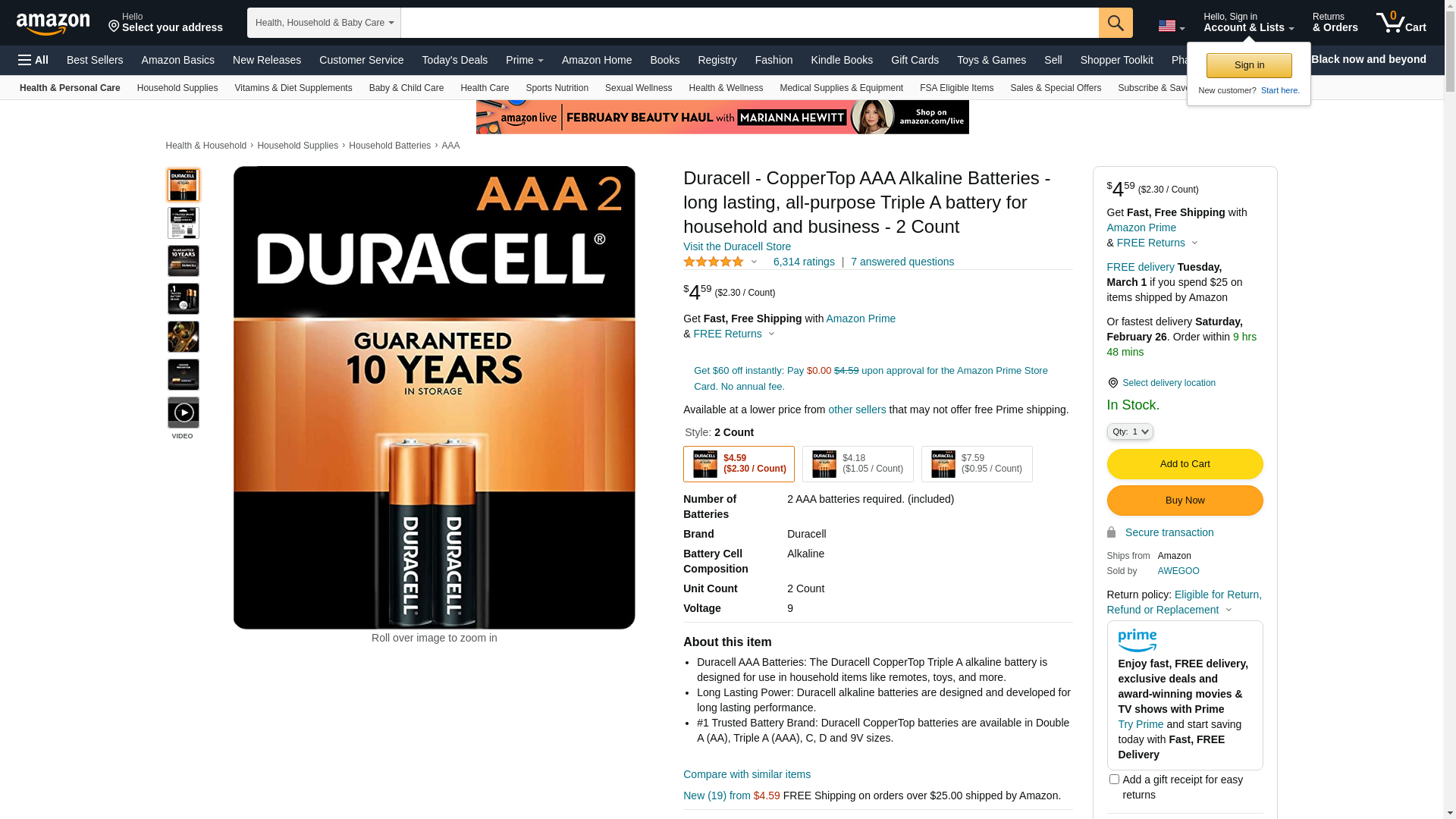This screenshot has height=819, width=1456.
Task: Click the search magnifier button
Action: pos(1116,23)
